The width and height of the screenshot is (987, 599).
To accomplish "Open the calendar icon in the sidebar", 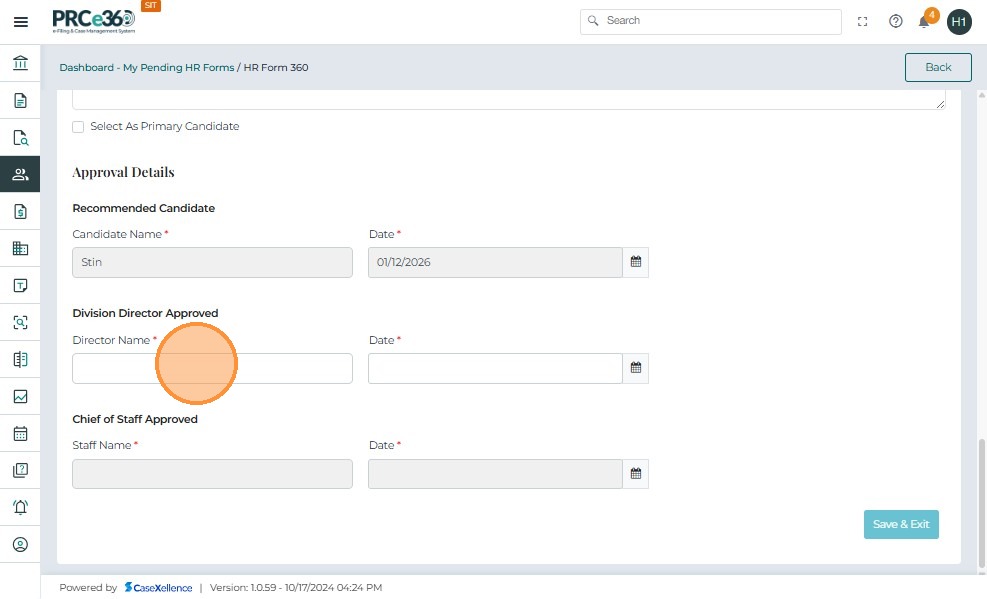I will 20,434.
